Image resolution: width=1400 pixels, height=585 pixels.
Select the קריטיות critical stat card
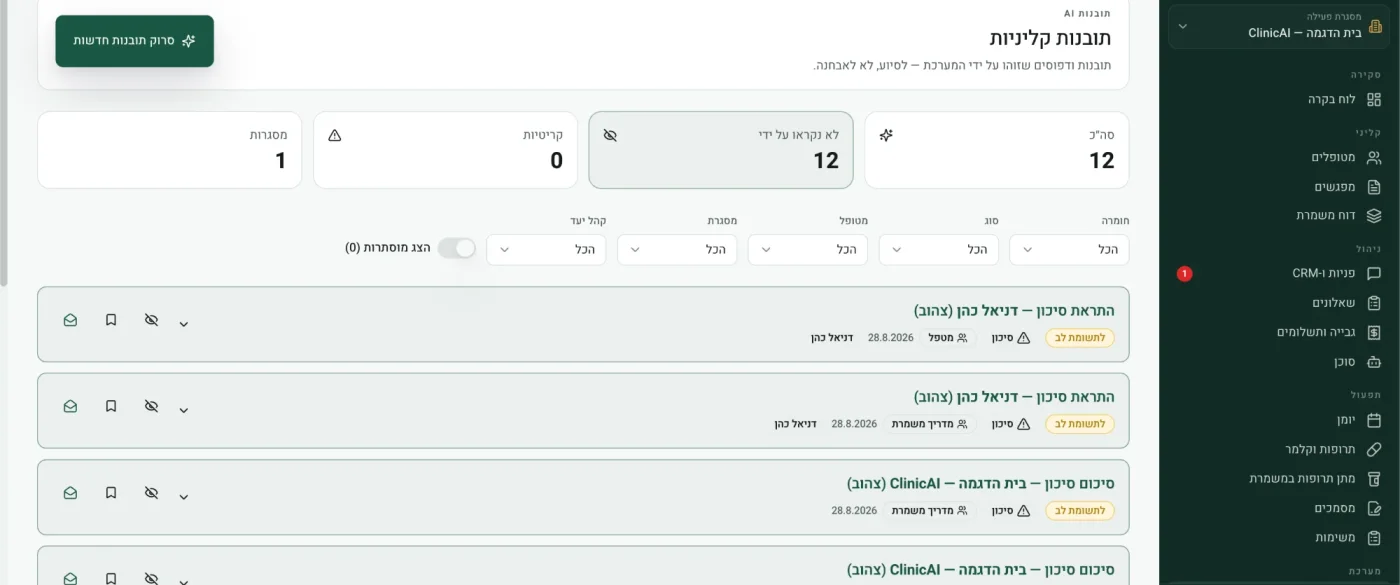click(445, 150)
